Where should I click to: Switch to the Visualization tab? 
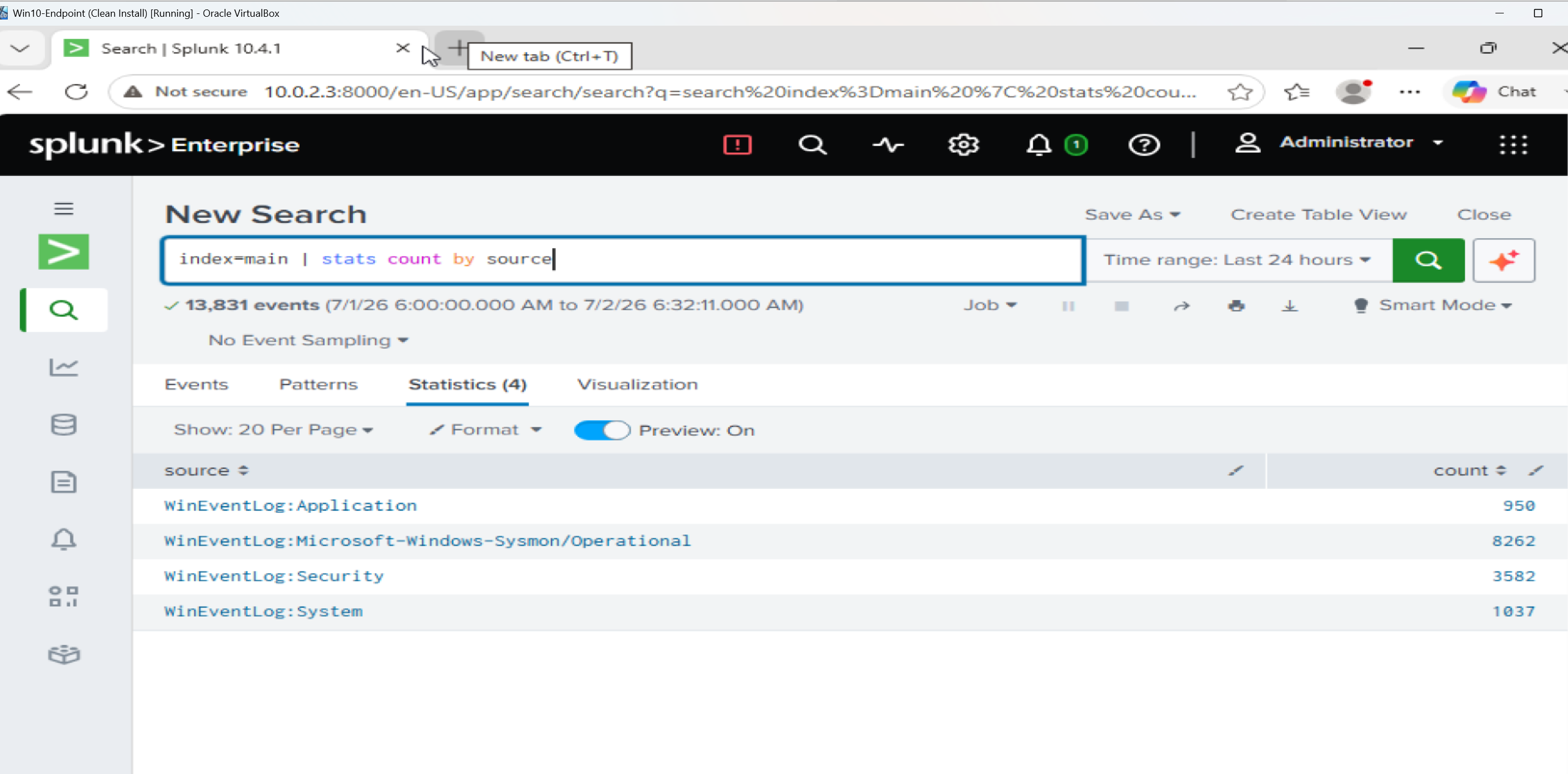point(637,384)
